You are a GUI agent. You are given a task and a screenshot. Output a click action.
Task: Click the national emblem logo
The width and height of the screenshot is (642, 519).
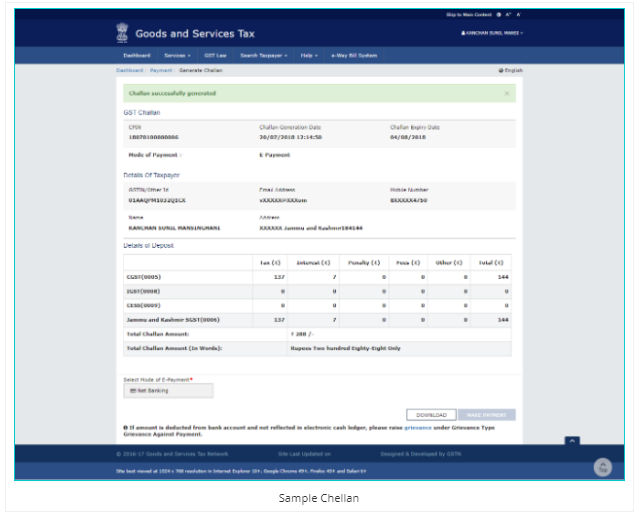click(122, 33)
